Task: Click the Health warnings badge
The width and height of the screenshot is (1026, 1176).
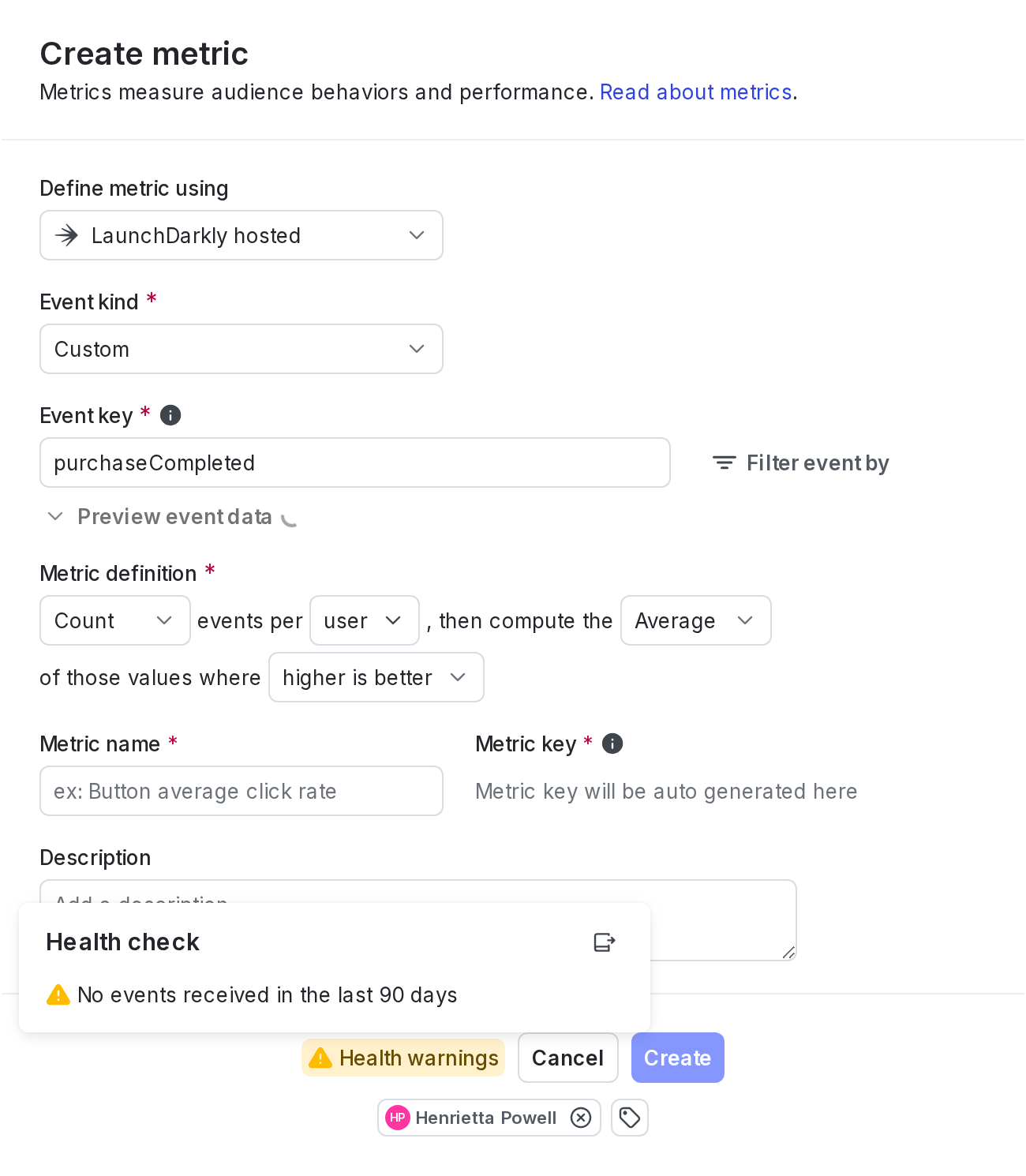Action: tap(403, 1058)
